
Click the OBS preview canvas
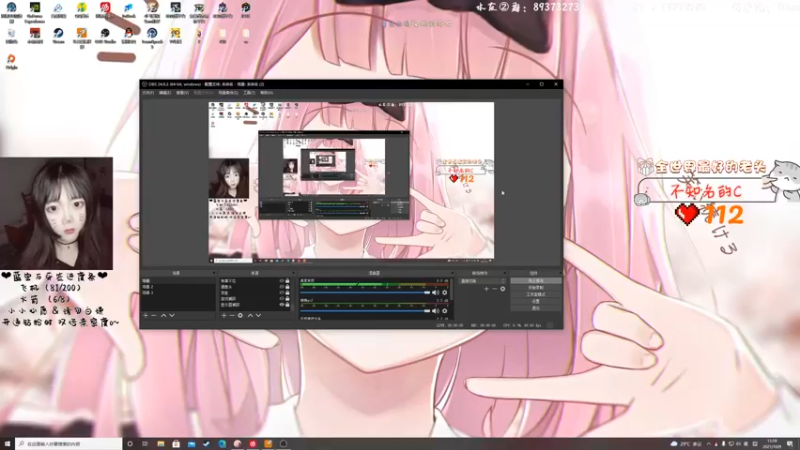pos(351,181)
